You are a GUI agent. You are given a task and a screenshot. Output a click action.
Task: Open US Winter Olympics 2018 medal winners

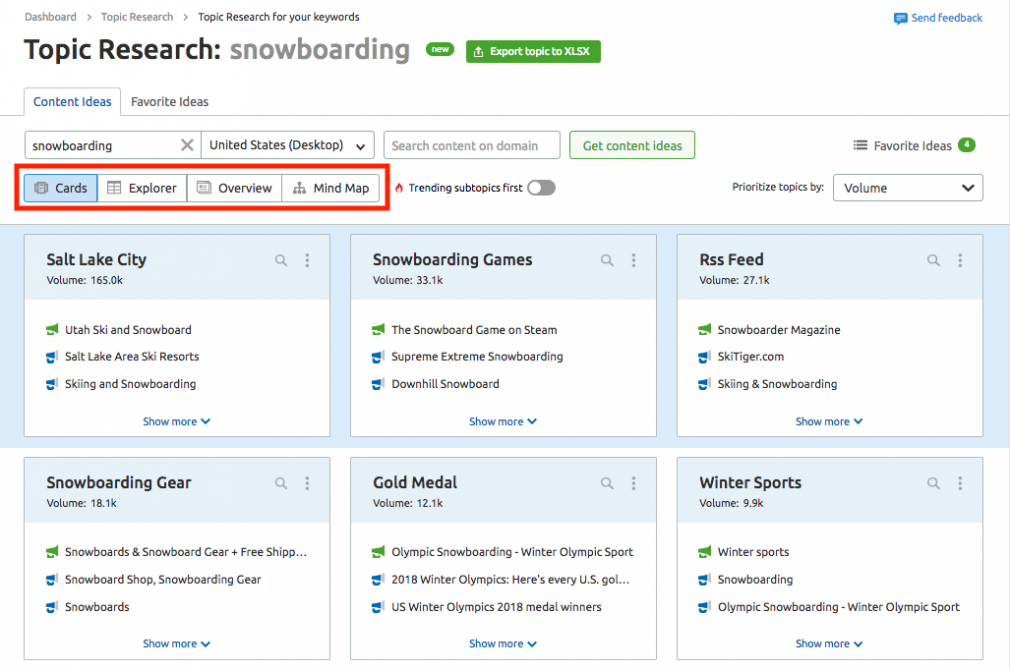click(496, 607)
